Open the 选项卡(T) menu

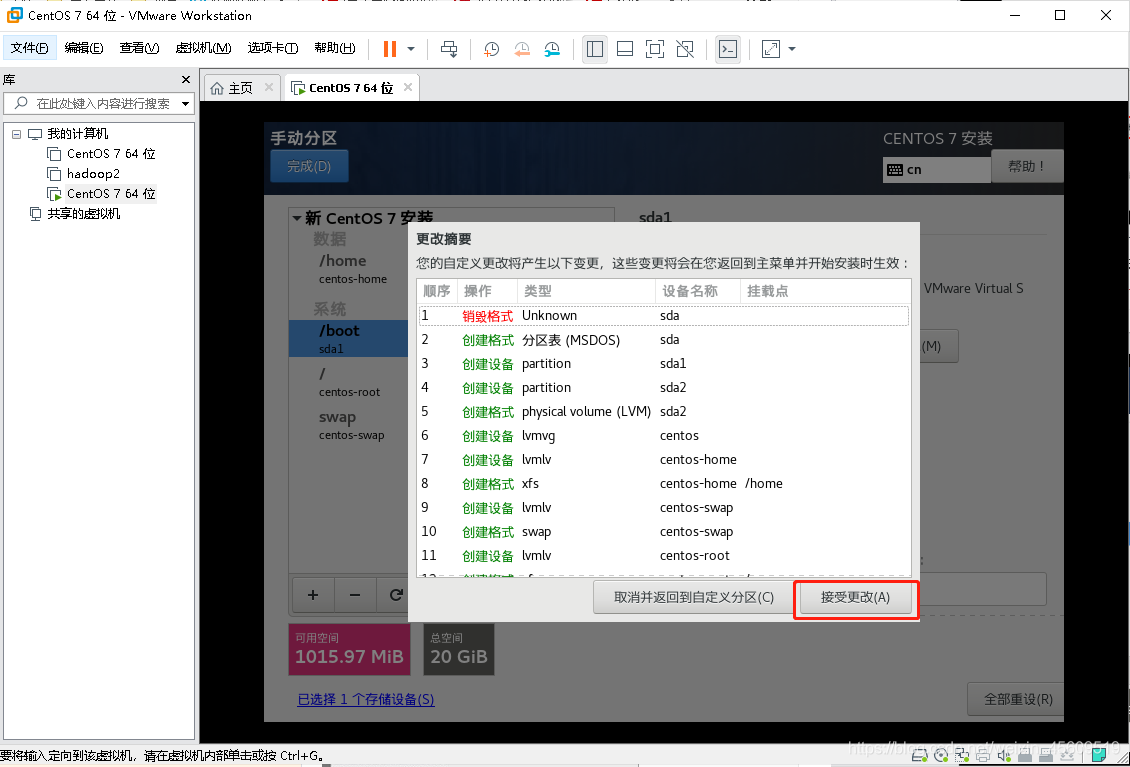[273, 48]
